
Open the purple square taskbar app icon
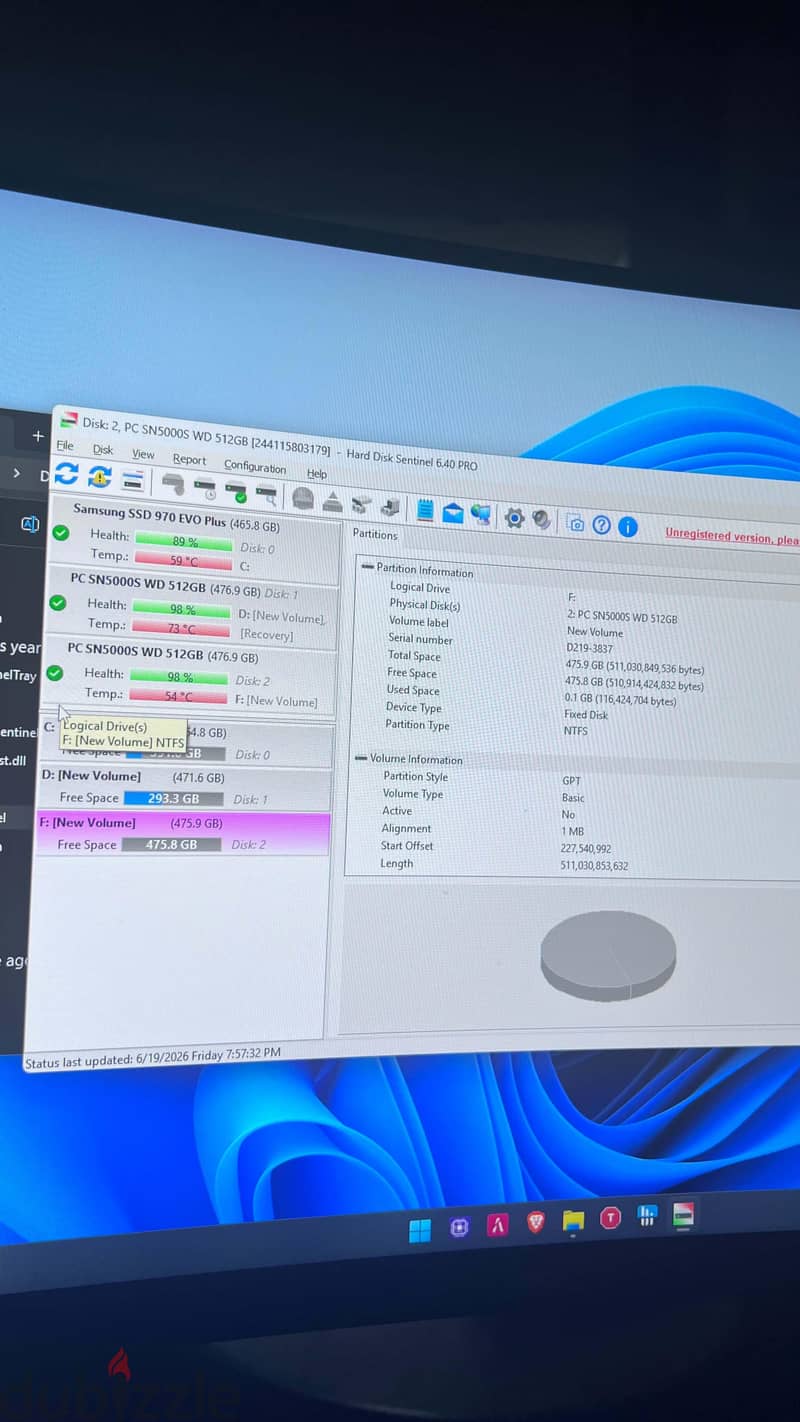click(x=459, y=1228)
